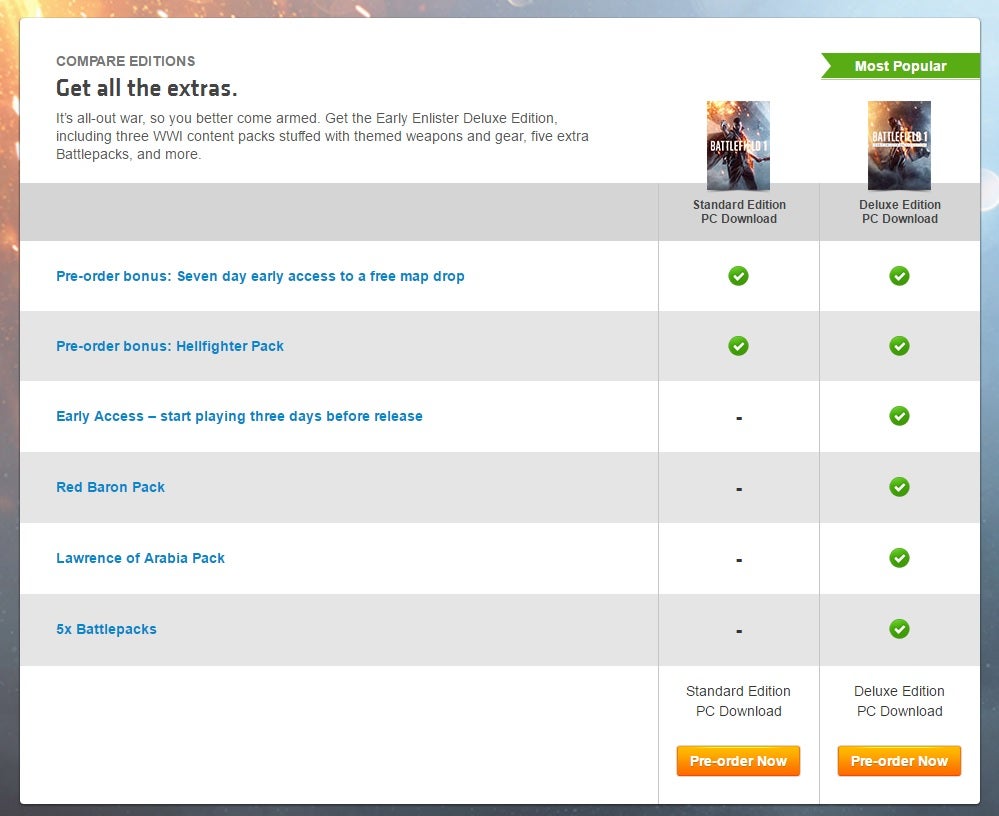999x816 pixels.
Task: Open the Standard Edition box art thumbnail
Action: point(738,145)
